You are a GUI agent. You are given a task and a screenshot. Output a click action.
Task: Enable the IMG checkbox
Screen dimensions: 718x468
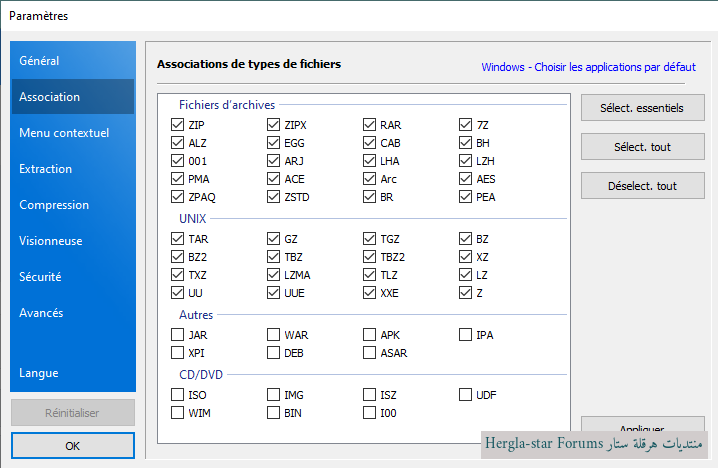point(273,395)
